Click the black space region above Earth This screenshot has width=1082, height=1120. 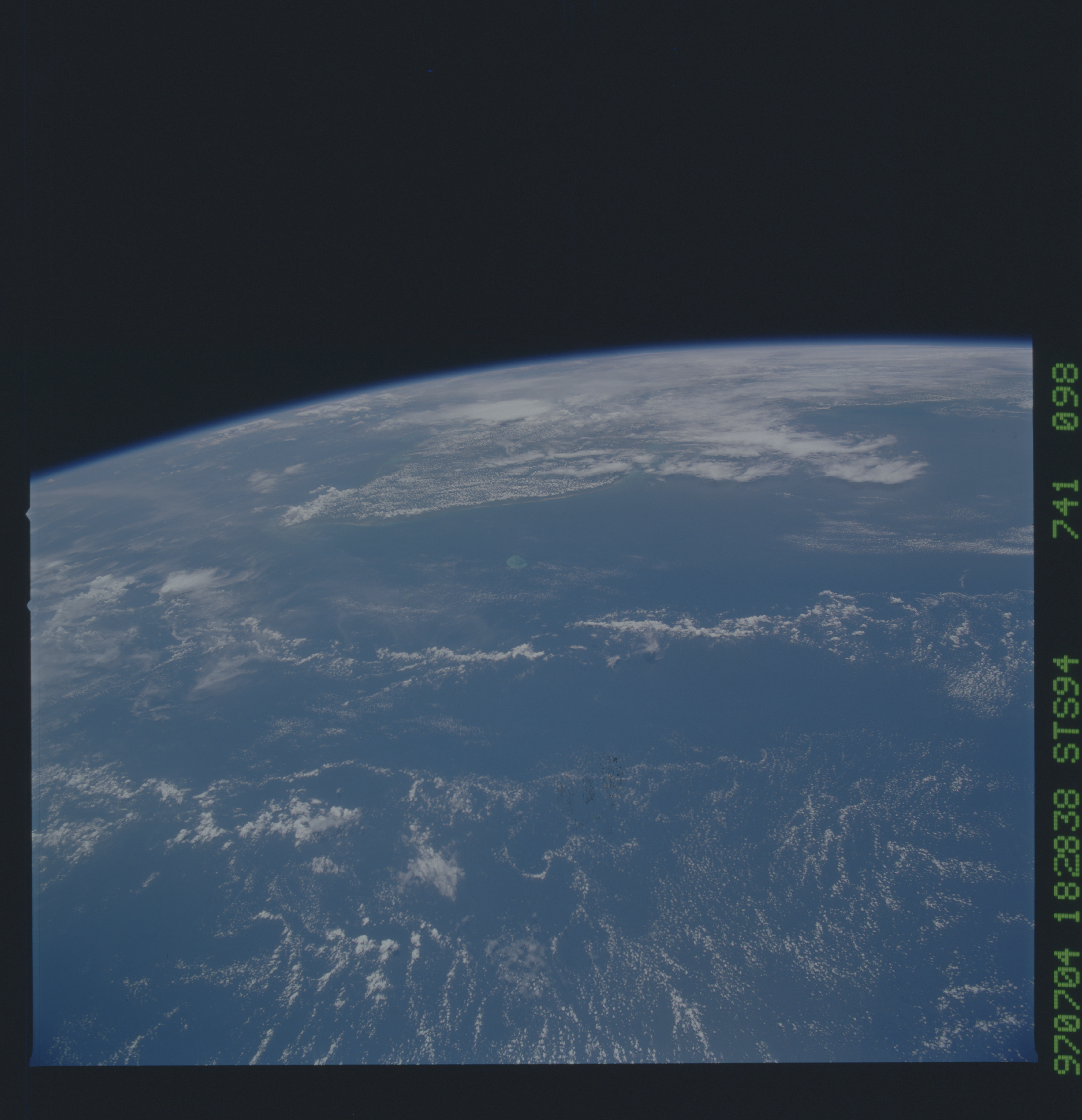click(x=514, y=171)
